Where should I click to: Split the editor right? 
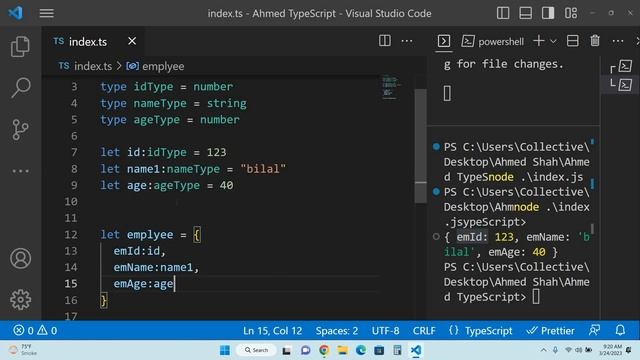coord(384,41)
